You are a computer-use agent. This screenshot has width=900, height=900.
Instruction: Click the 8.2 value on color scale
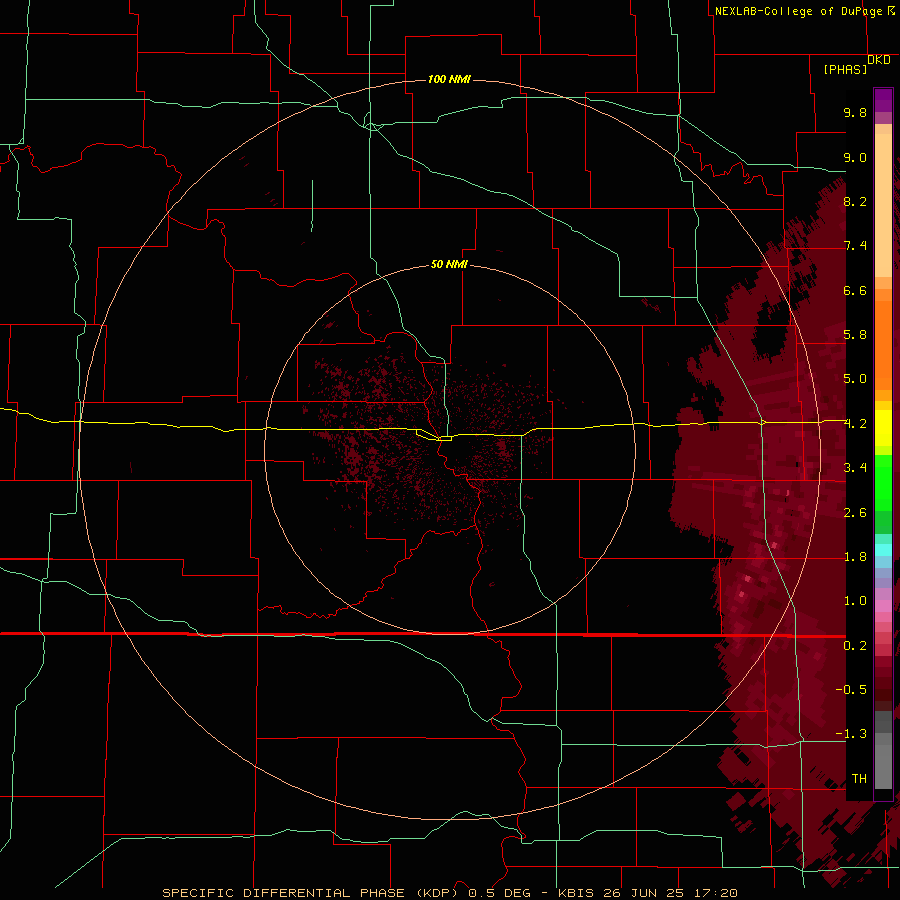point(855,201)
